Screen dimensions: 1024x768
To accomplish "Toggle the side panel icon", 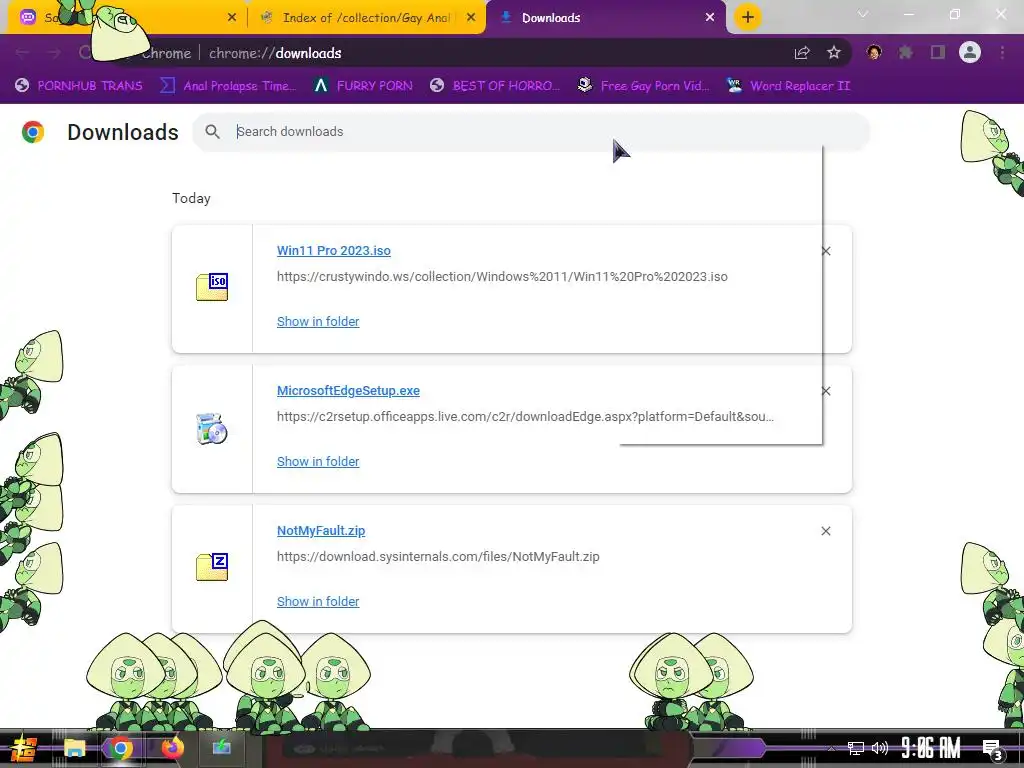I will click(938, 53).
